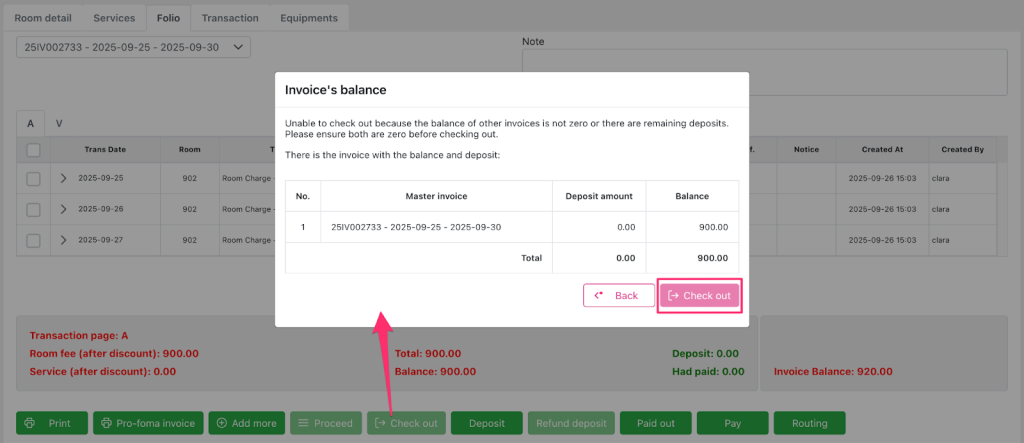Screen dimensions: 1024x443
Task: Switch to the Transaction tab
Action: 229,18
